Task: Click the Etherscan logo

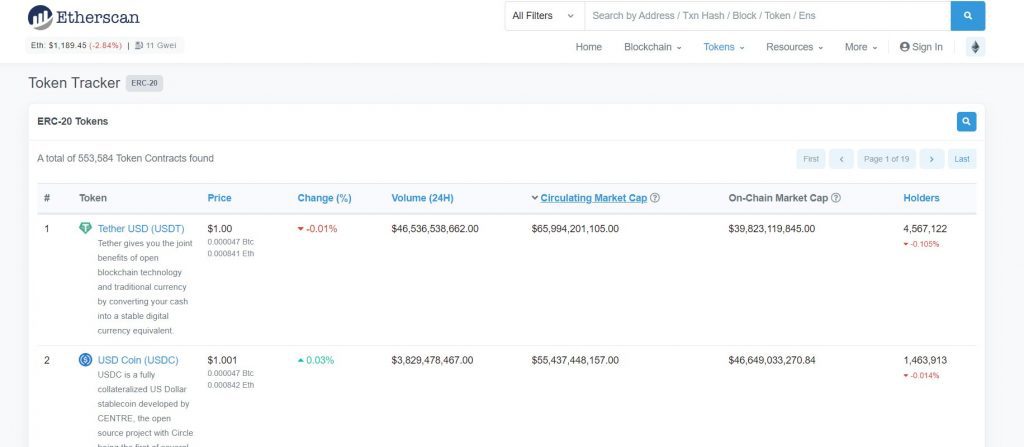Action: pyautogui.click(x=84, y=18)
